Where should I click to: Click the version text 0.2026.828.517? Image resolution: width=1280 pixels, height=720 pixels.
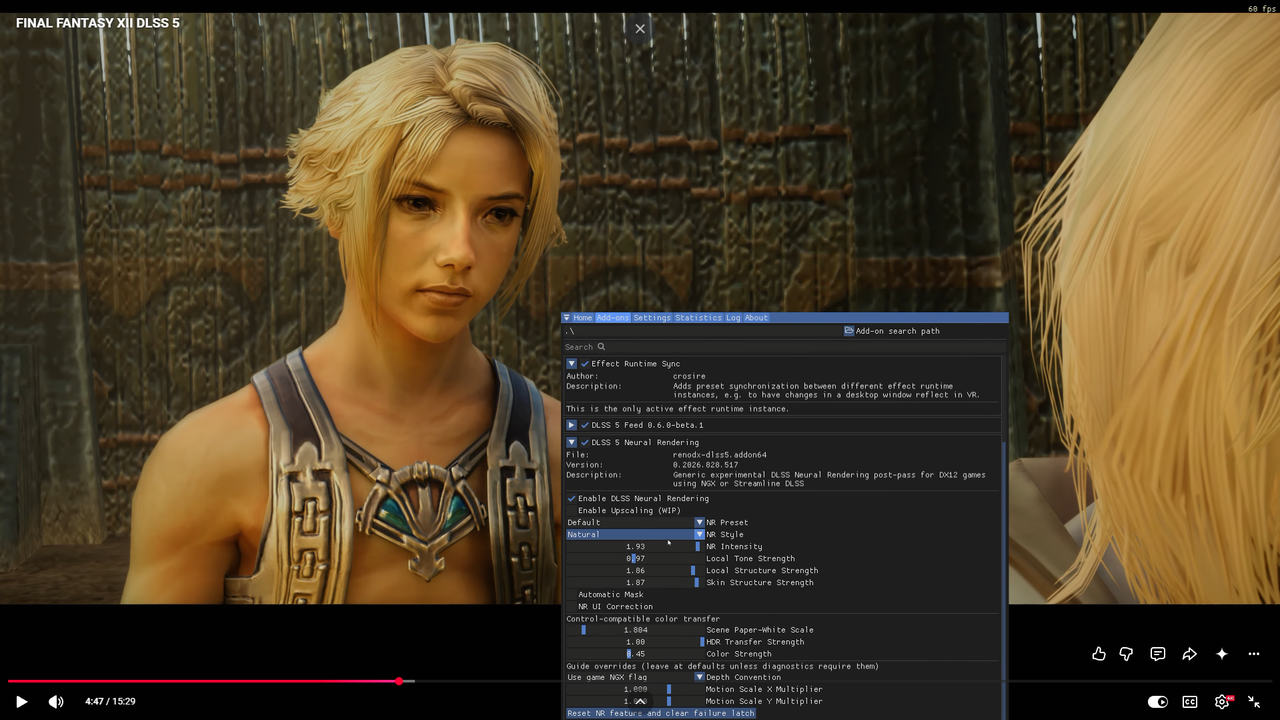(706, 465)
